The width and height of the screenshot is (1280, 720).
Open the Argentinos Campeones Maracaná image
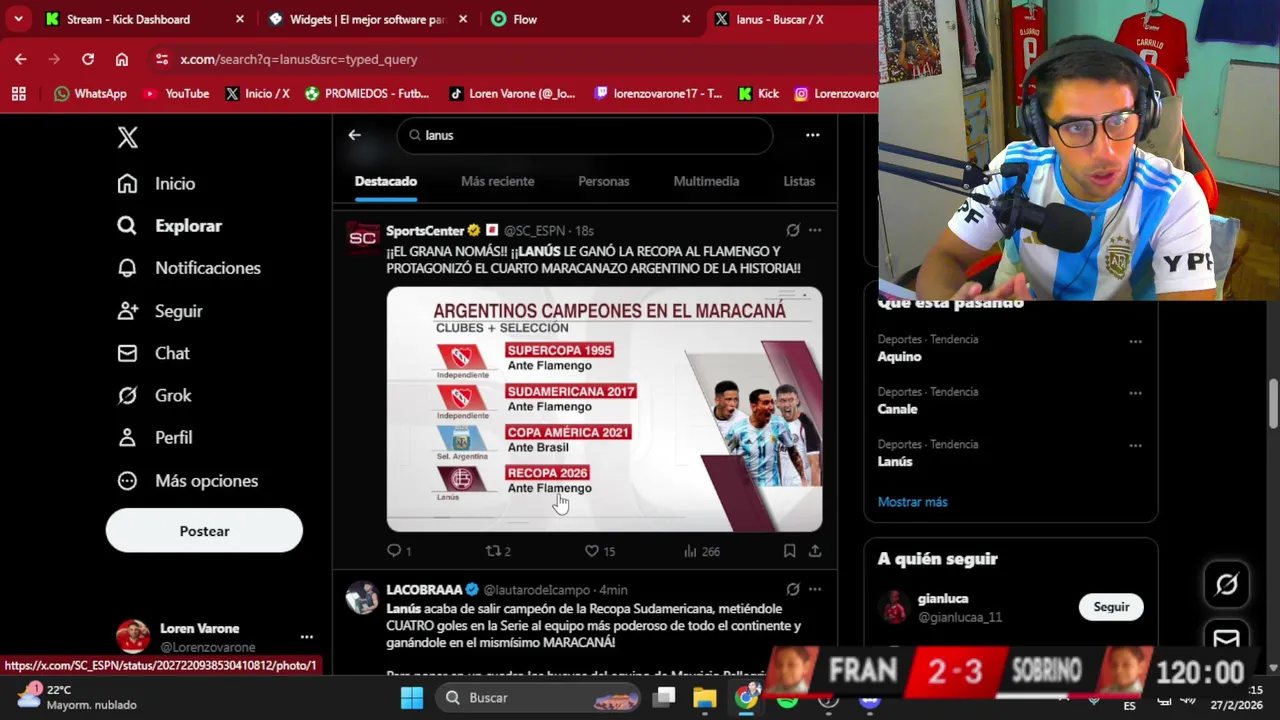click(x=605, y=409)
